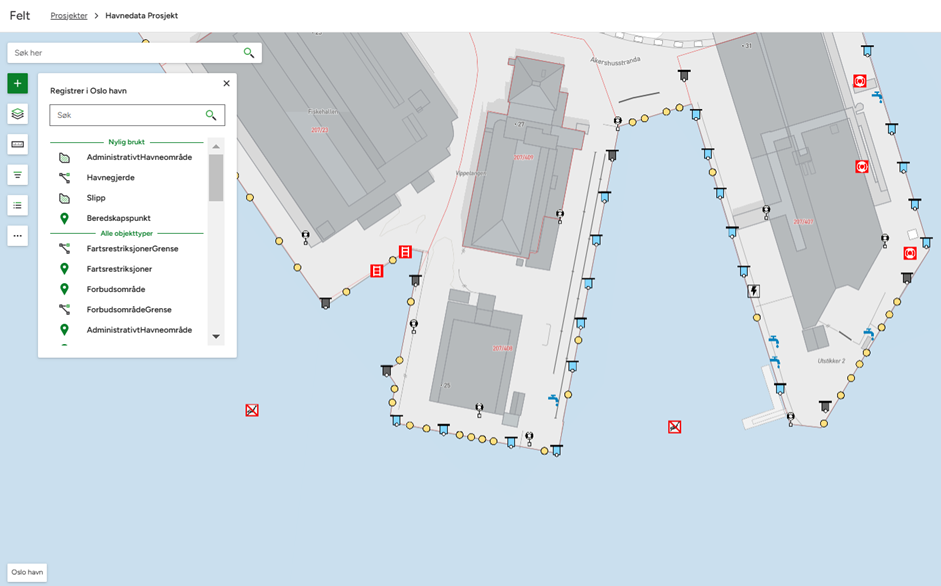Pick Beredskapspunkt in the list
This screenshot has width=941, height=586.
(x=118, y=218)
